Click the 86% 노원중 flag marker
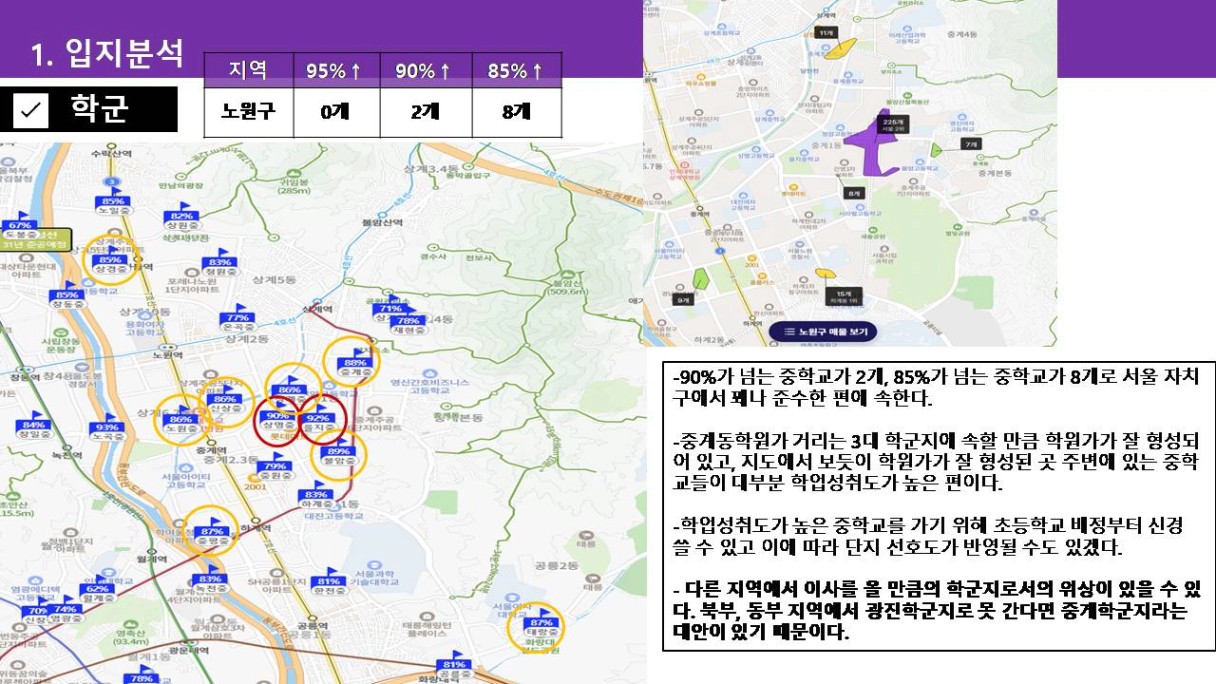1216x684 pixels. pos(181,420)
